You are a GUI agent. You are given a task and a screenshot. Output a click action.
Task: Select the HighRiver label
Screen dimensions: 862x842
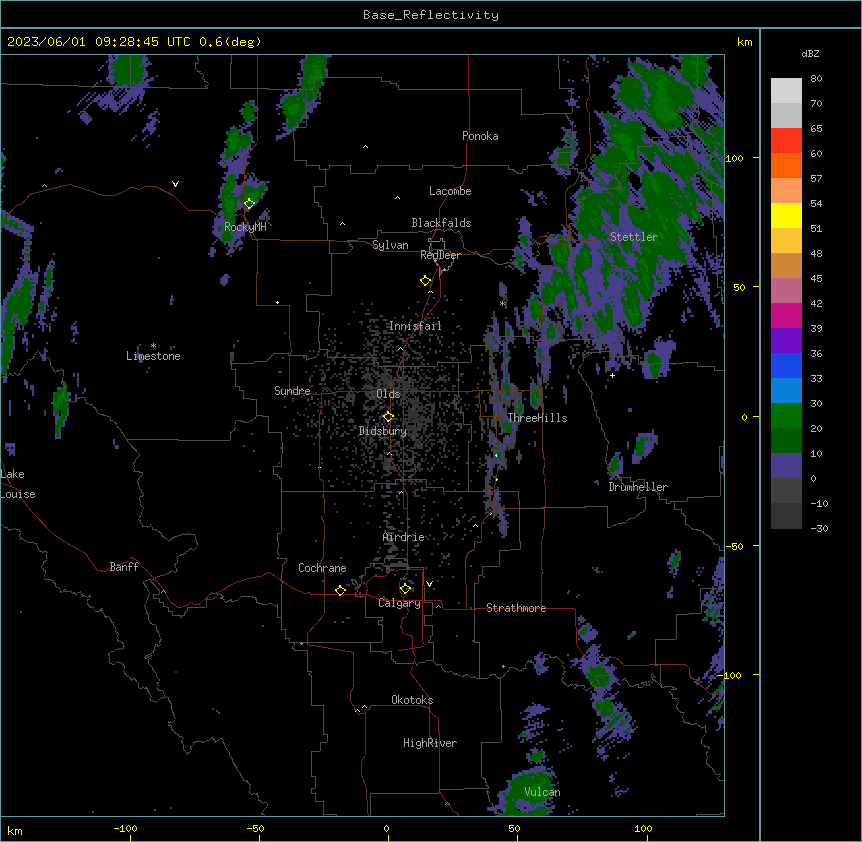[430, 743]
